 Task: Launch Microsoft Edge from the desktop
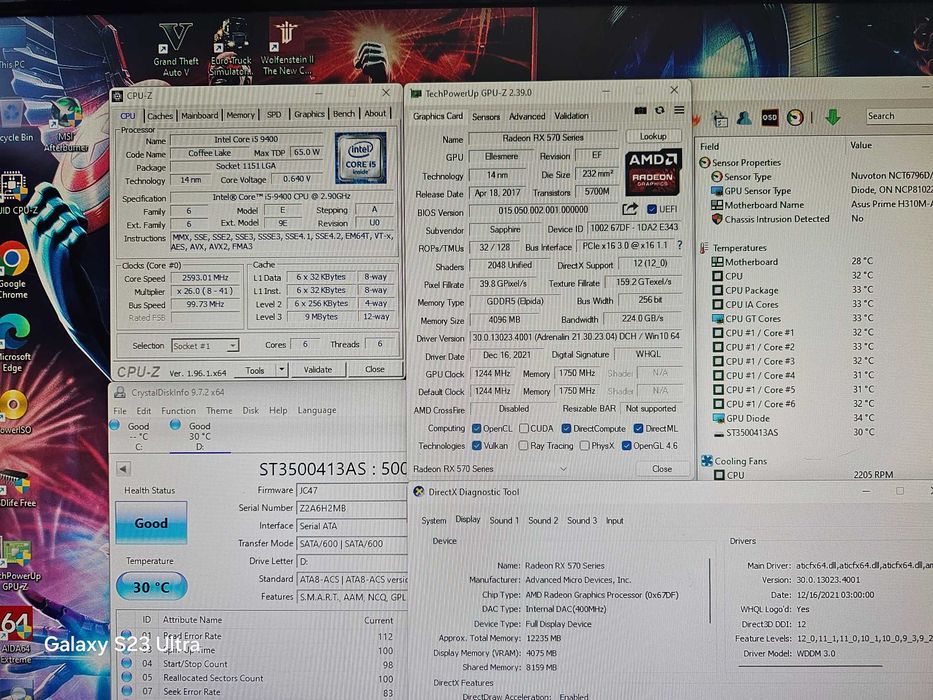tap(14, 343)
